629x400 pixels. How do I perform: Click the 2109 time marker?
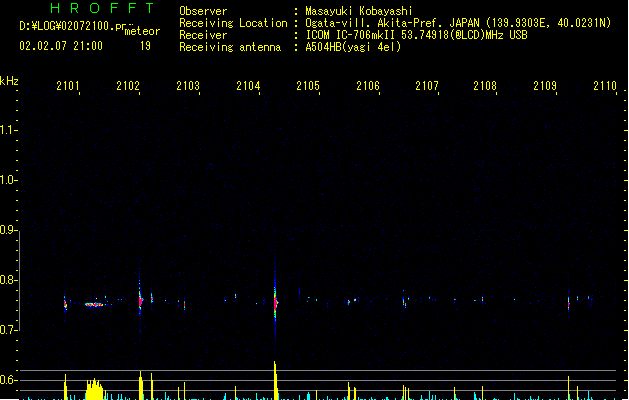pos(545,86)
